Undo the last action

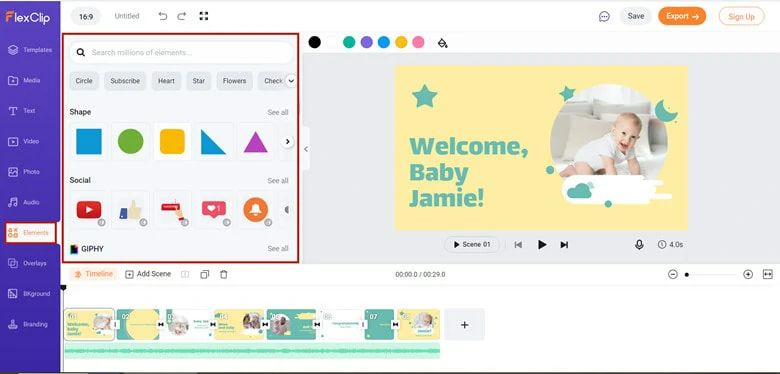click(163, 16)
